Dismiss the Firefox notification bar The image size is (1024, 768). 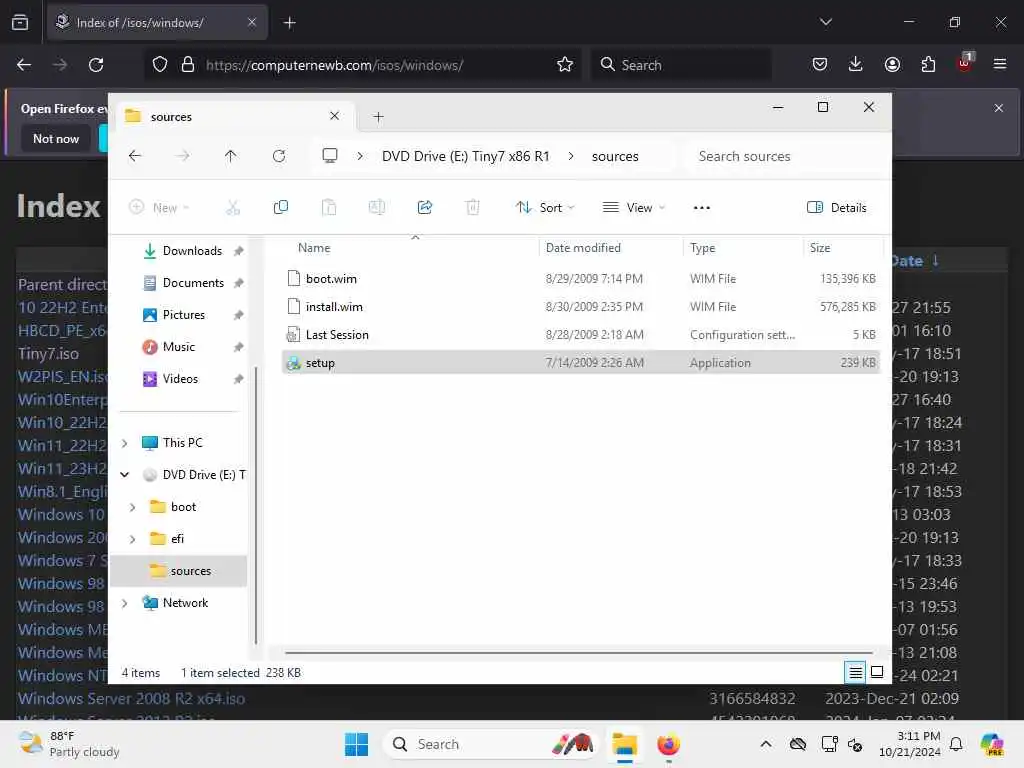999,108
